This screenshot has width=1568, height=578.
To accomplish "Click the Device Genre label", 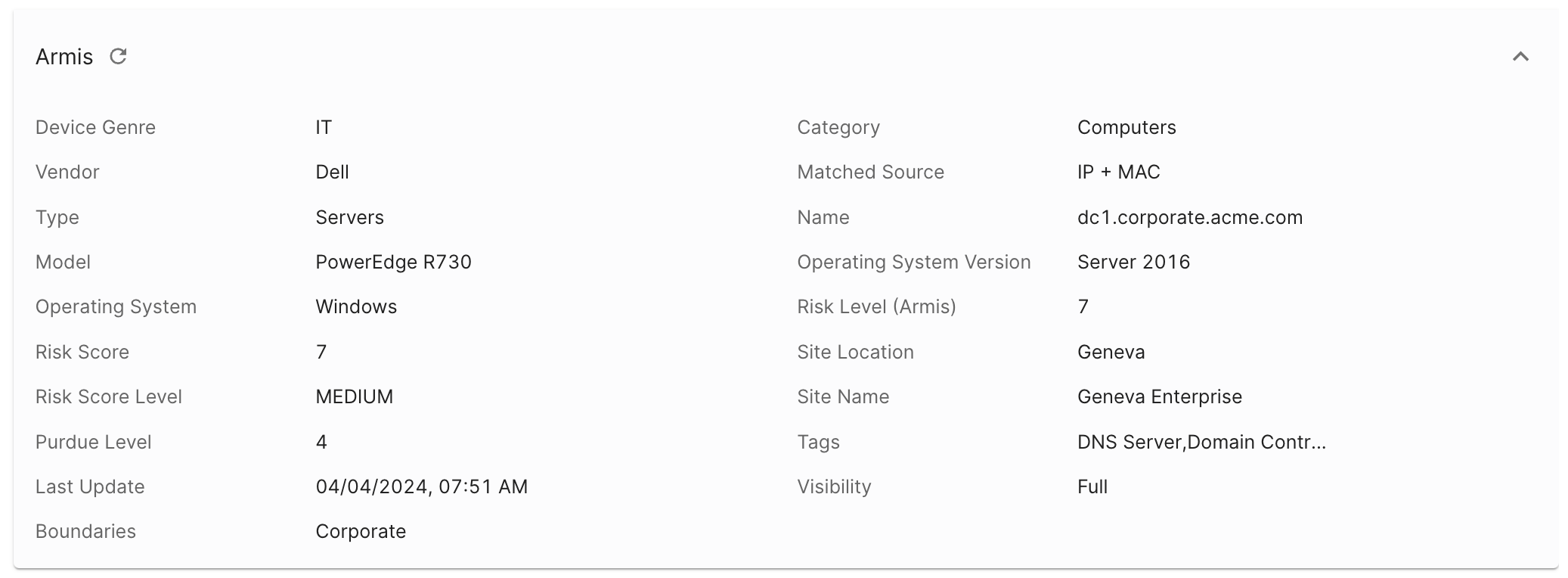I will (x=95, y=128).
